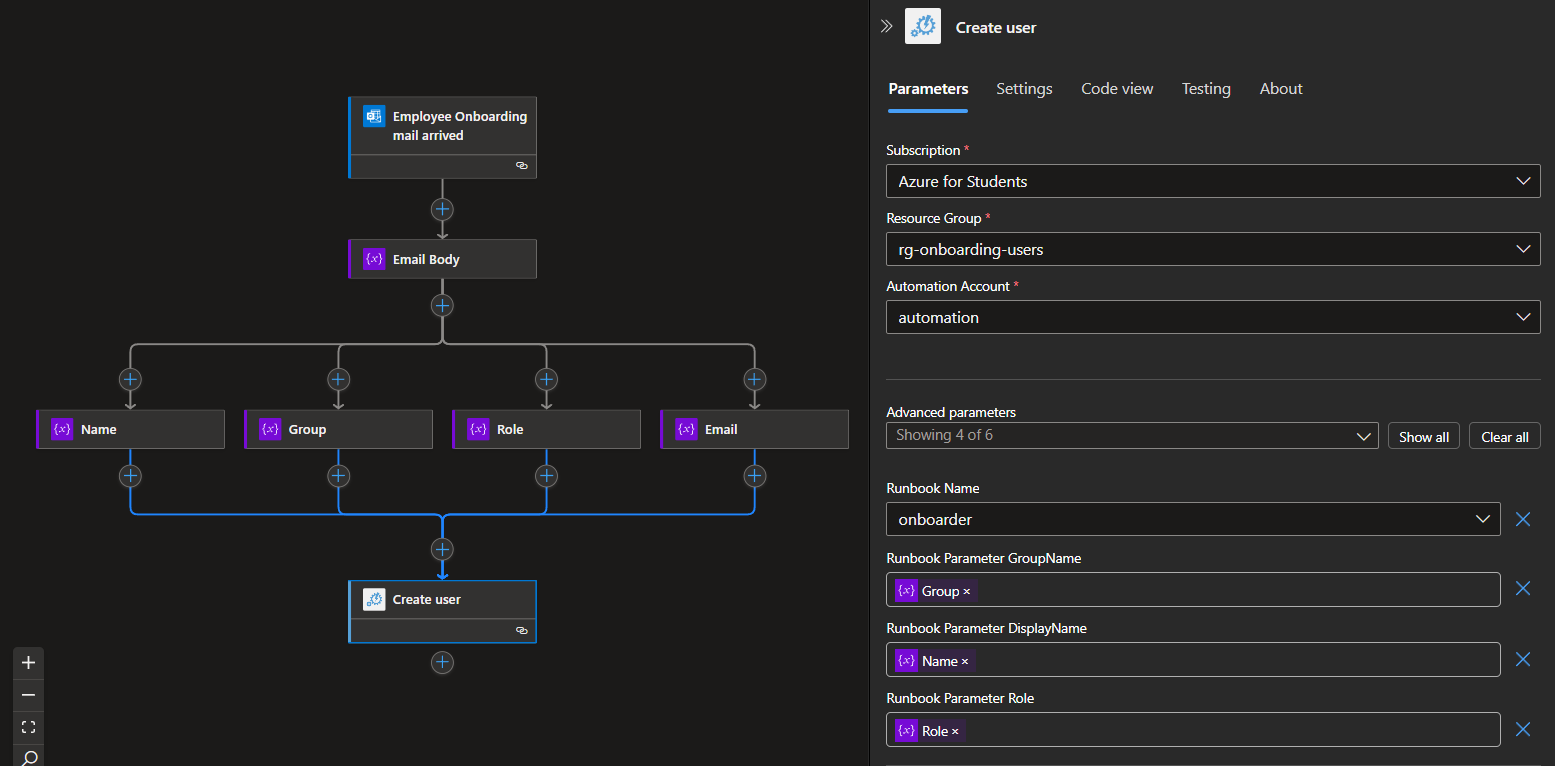
Task: Click the Runbook Parameter Role input field
Action: tap(1230, 730)
